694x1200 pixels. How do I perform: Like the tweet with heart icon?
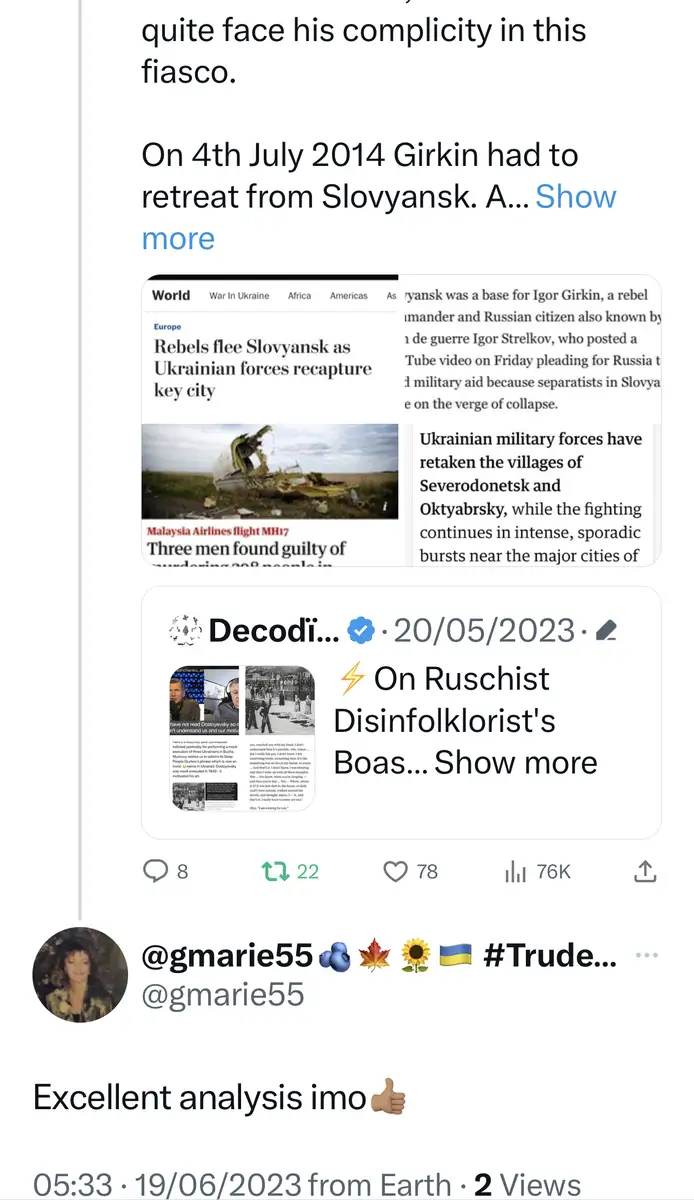[x=396, y=871]
